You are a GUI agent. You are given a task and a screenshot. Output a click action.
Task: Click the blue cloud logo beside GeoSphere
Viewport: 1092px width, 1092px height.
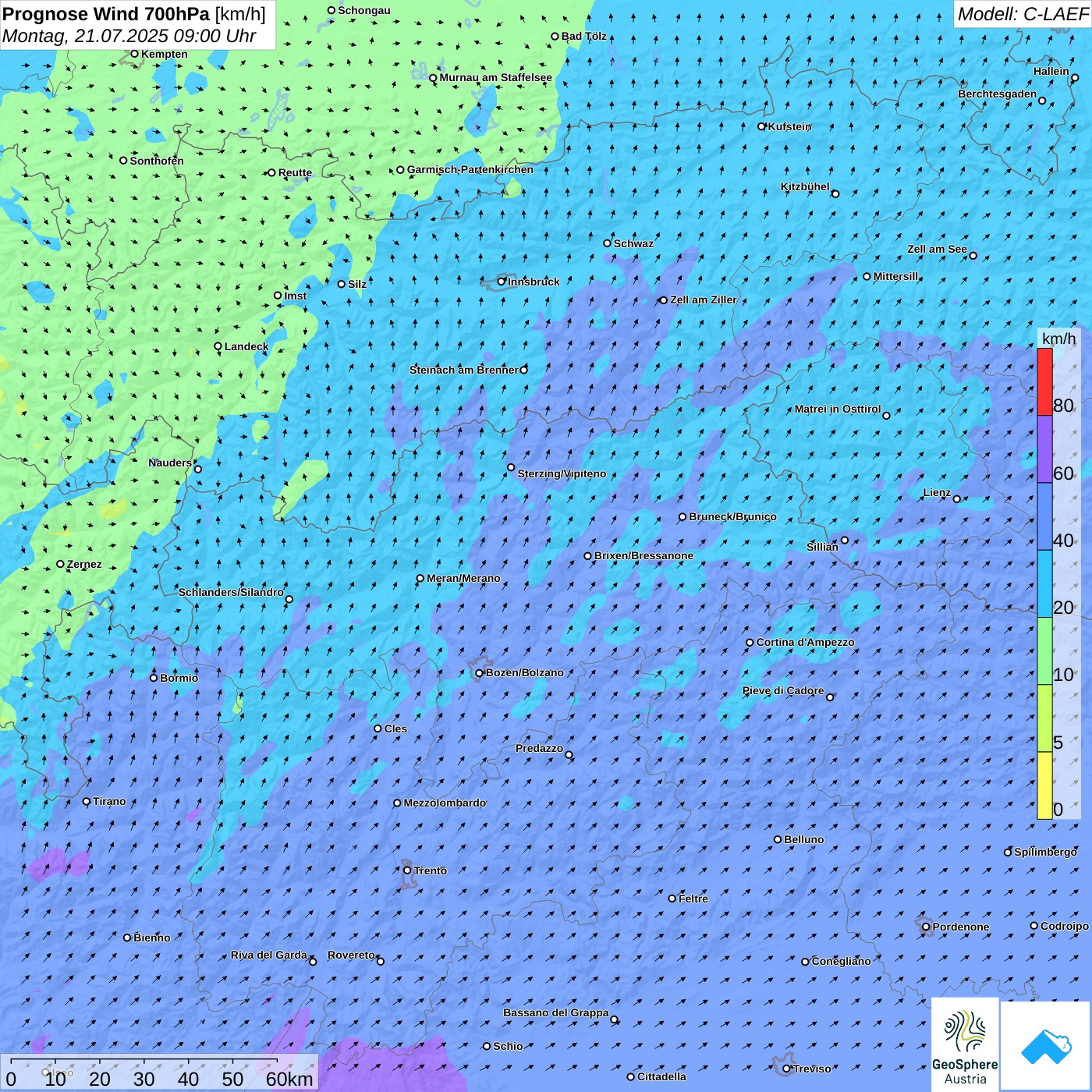1045,1047
